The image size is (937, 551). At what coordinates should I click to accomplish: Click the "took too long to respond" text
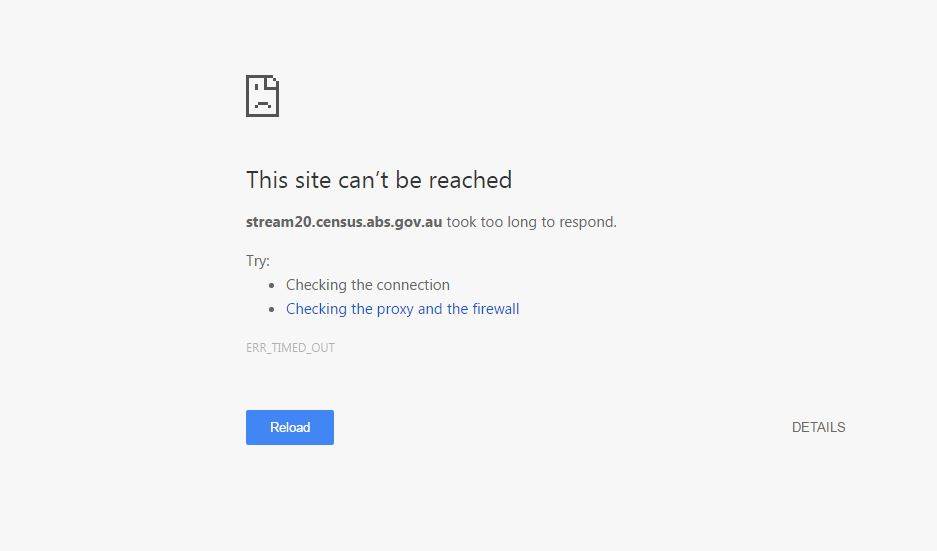click(x=531, y=222)
